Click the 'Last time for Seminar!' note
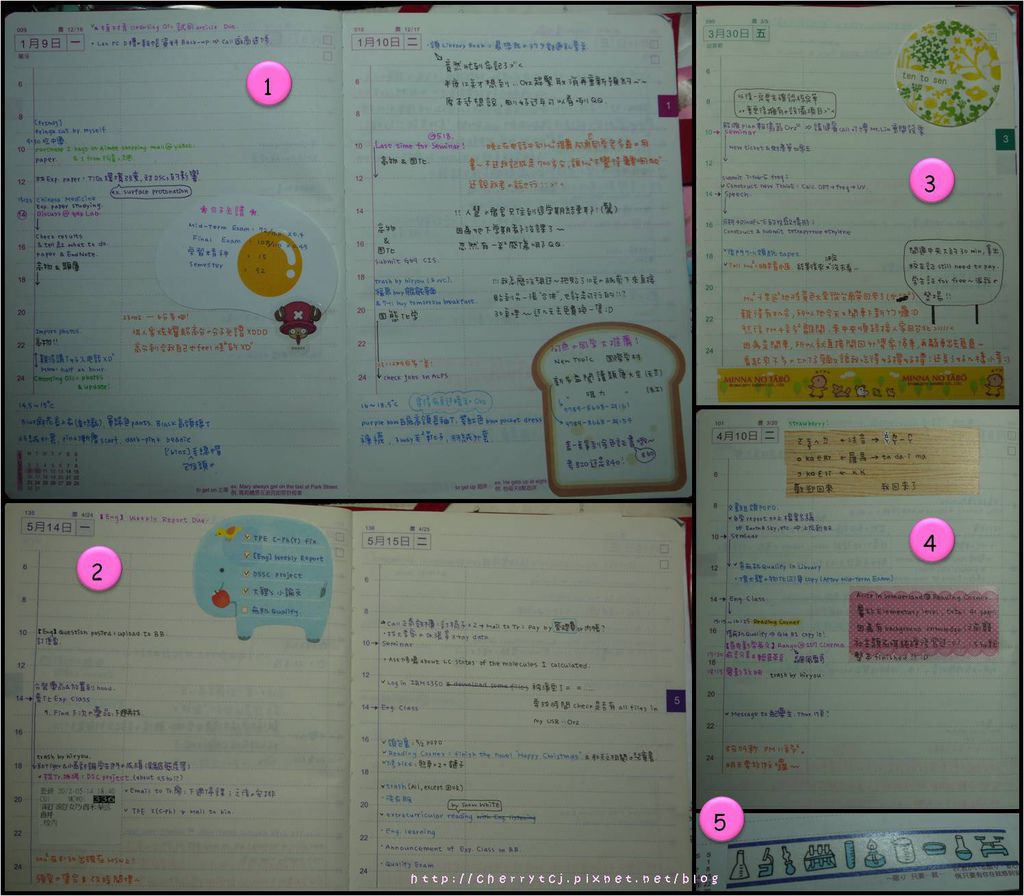Image resolution: width=1024 pixels, height=896 pixels. (x=421, y=145)
